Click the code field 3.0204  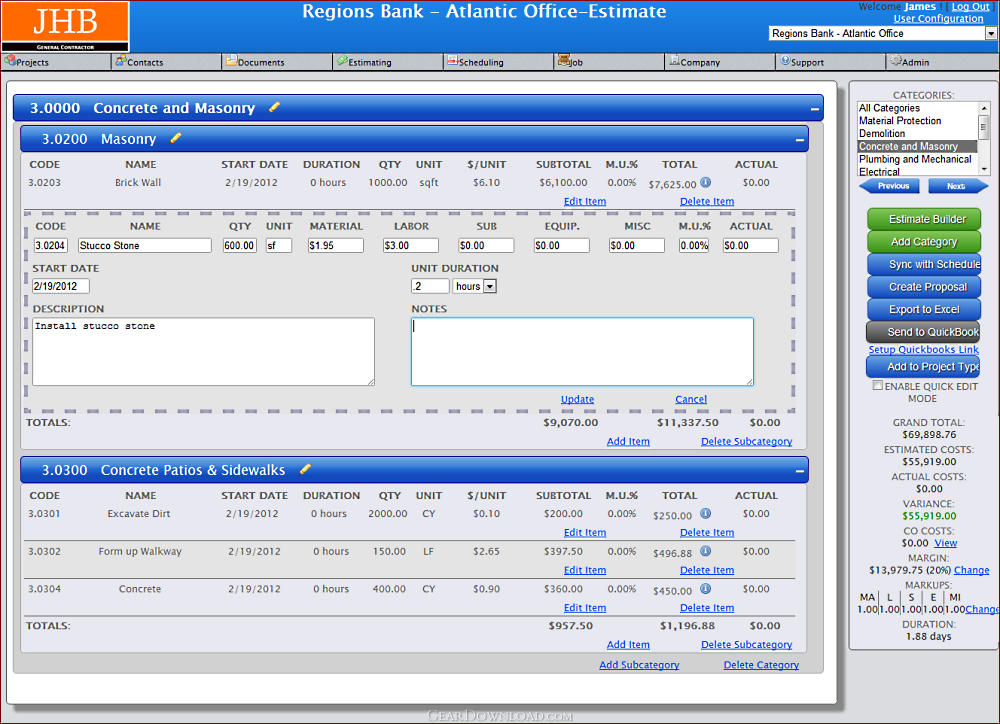click(x=50, y=246)
